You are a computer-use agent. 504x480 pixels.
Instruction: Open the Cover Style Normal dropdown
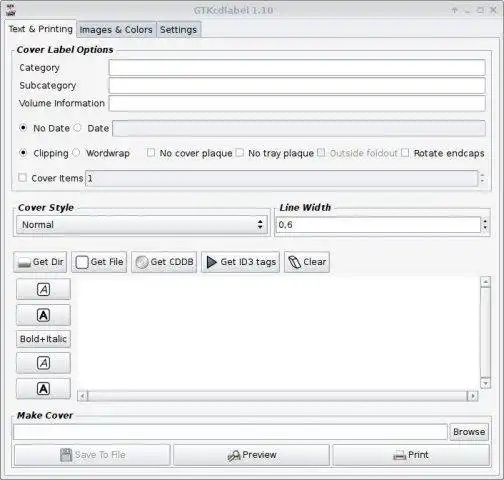[x=142, y=225]
